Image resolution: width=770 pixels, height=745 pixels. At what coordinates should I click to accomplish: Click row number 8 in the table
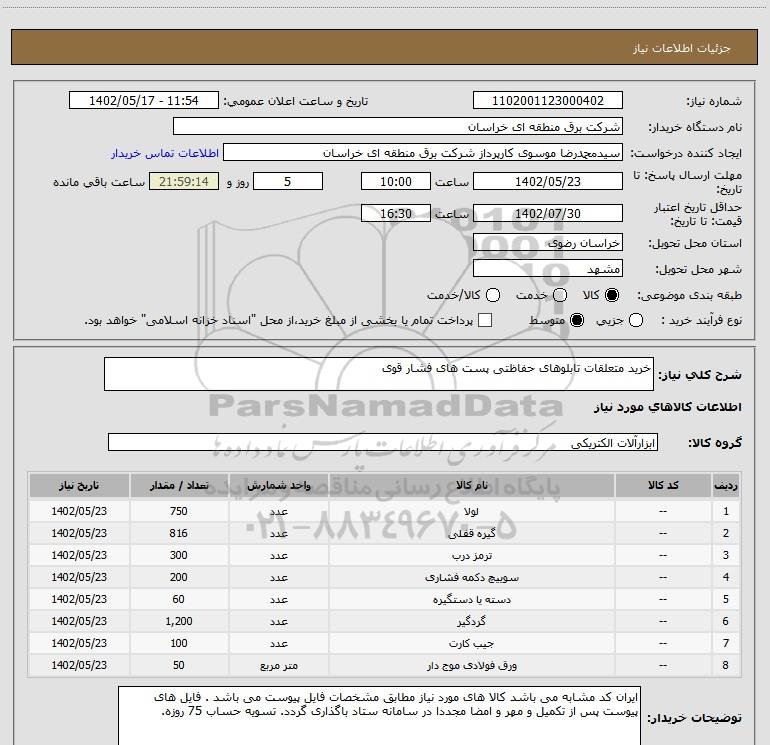coord(726,665)
